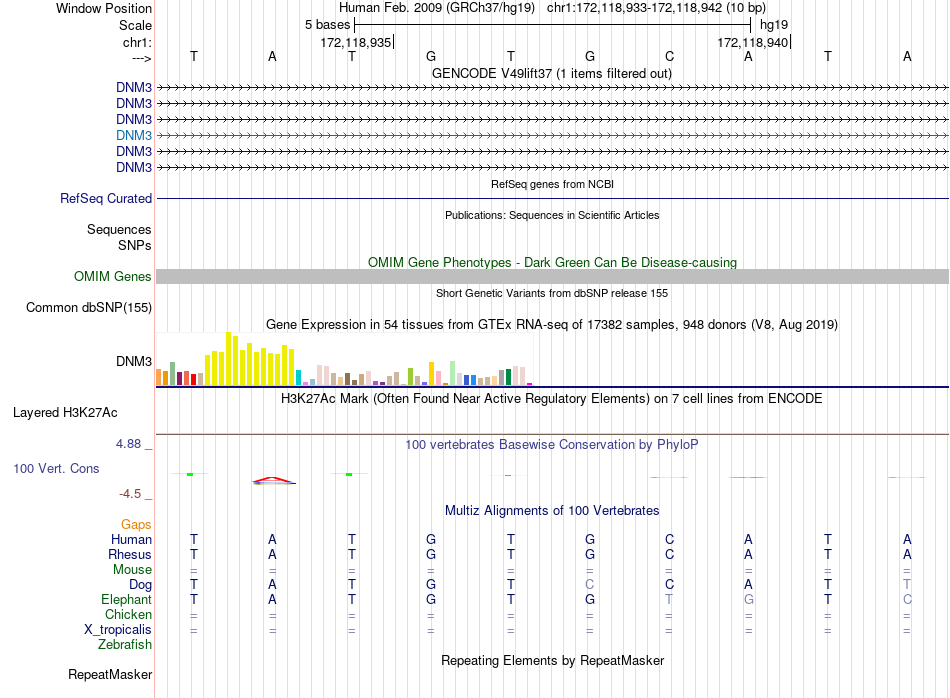Click the C base in the Human row
950x698 pixels.
click(669, 539)
